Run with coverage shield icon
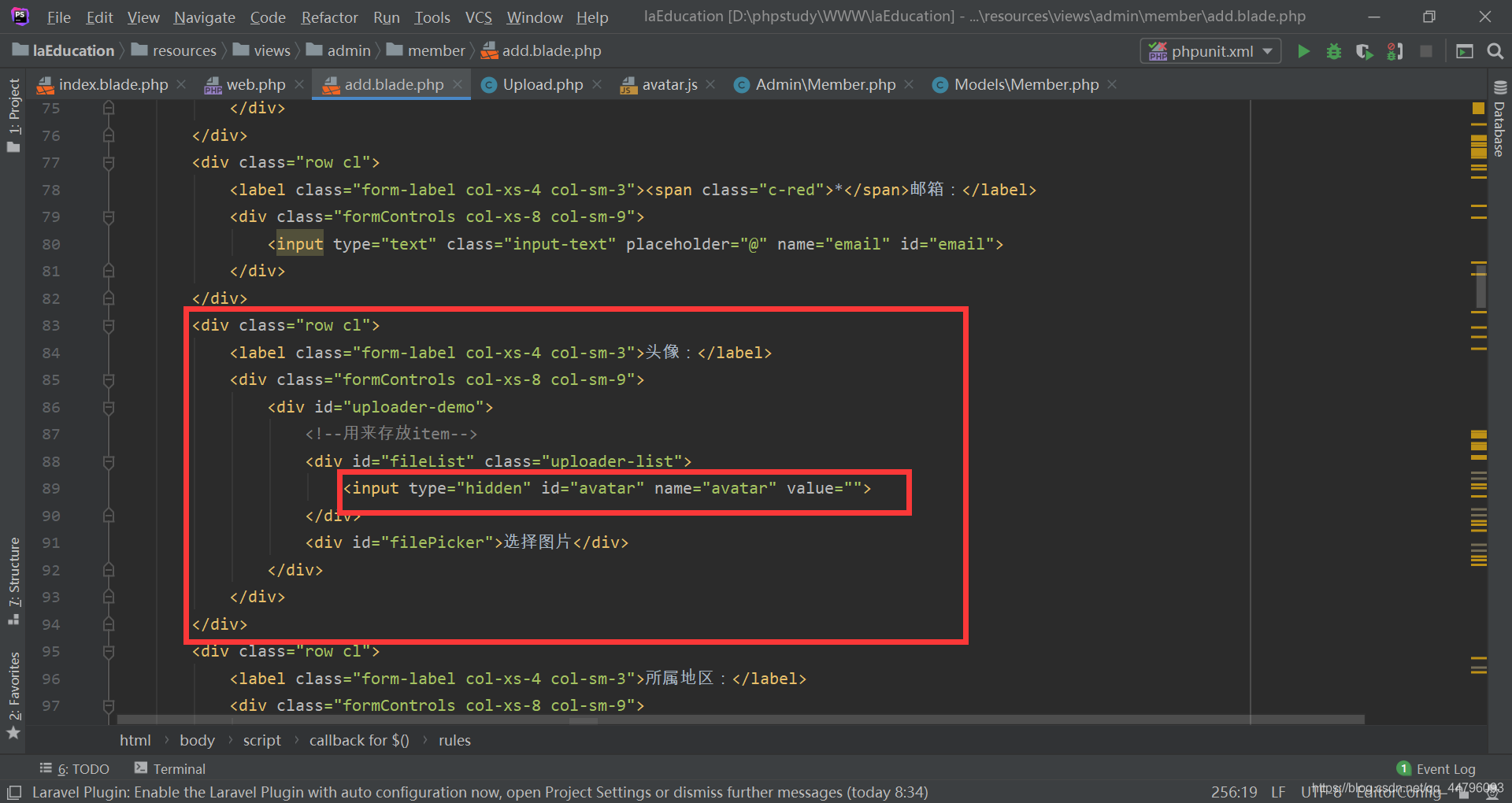This screenshot has width=1512, height=803. pos(1364,51)
